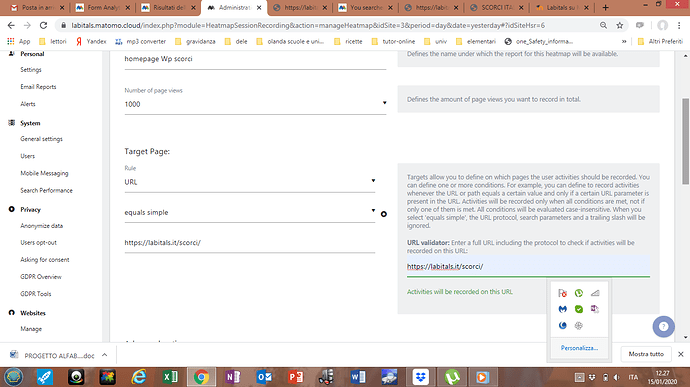Click the round help question-mark button
690x387 pixels.
664,327
